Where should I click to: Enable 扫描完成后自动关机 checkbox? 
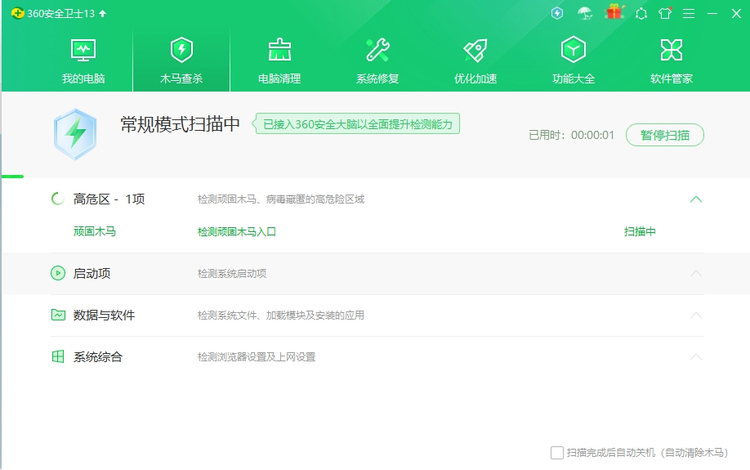557,453
